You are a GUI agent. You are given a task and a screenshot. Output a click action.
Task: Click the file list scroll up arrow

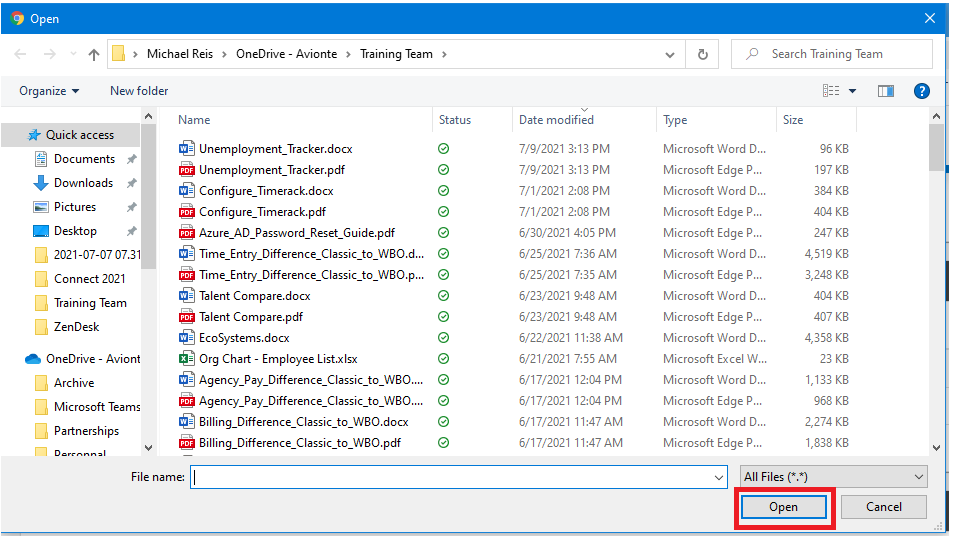click(x=936, y=116)
